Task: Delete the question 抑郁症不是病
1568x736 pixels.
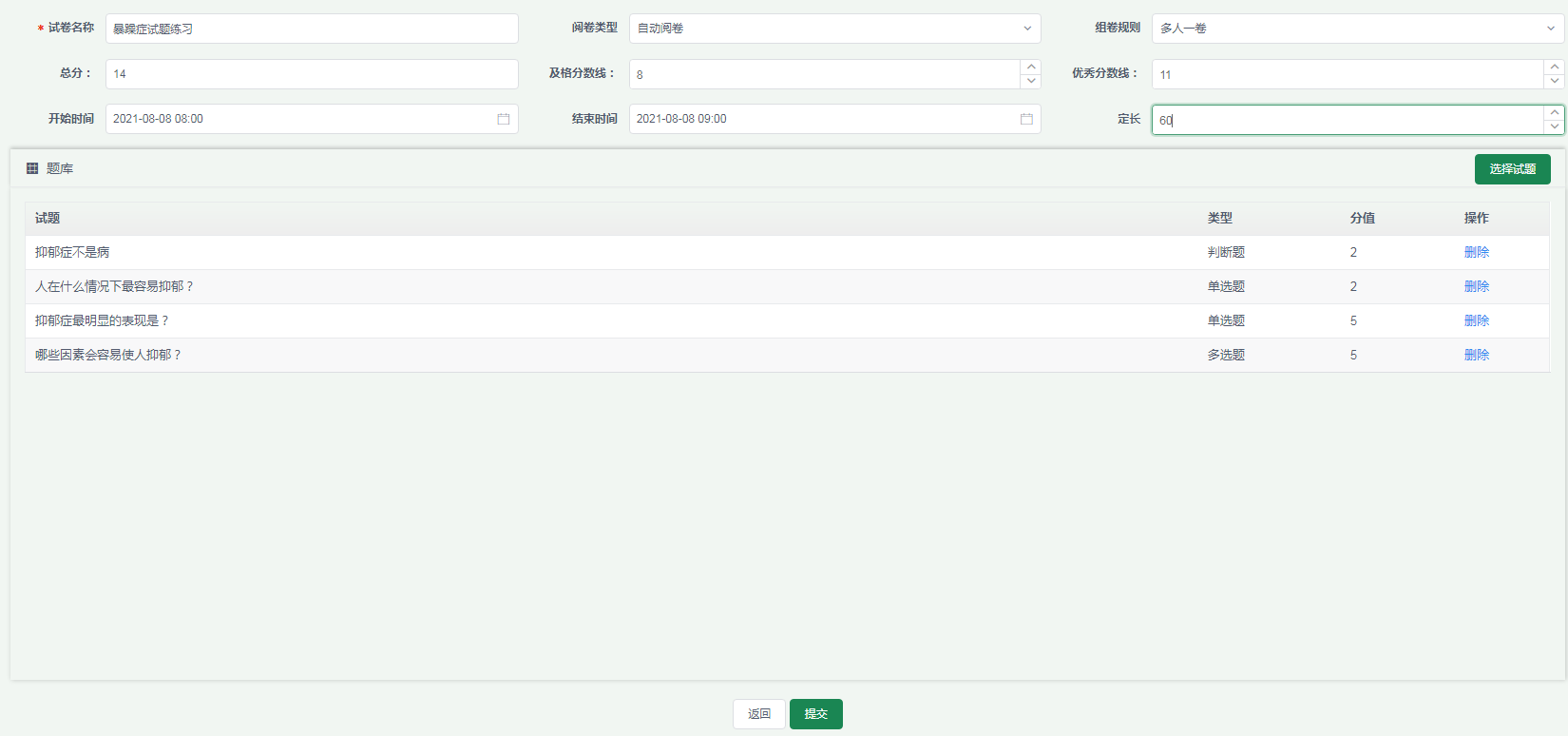Action: pos(1476,252)
